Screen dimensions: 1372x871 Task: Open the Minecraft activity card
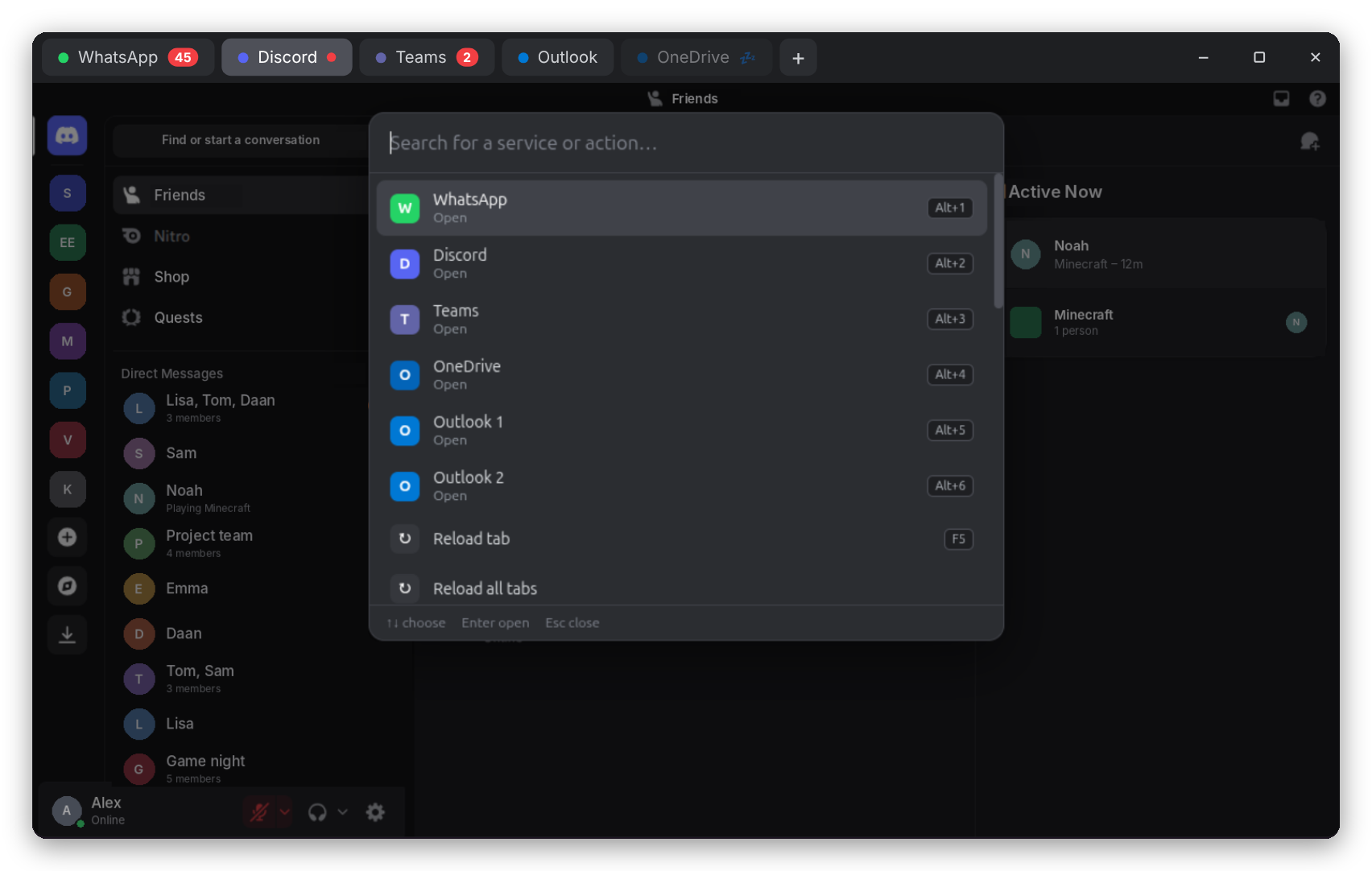click(1164, 322)
